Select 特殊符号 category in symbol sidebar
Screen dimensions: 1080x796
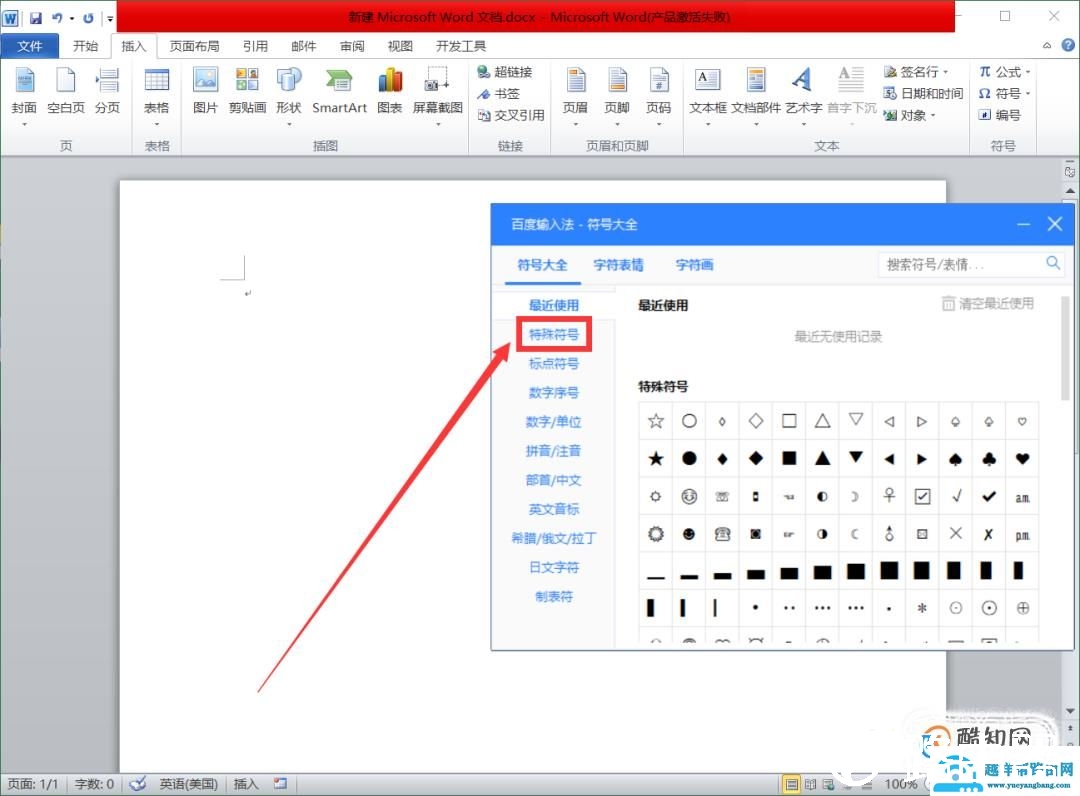(554, 335)
